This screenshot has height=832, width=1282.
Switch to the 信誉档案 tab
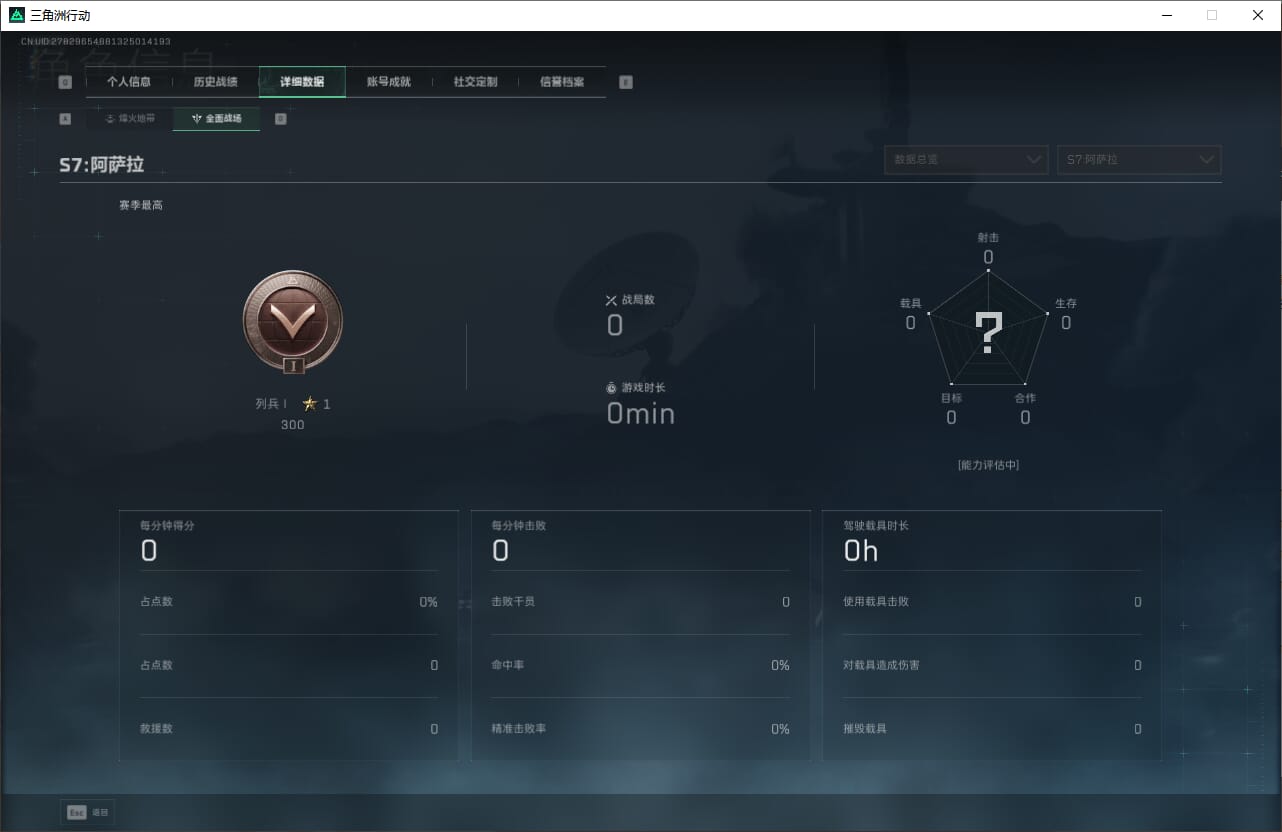(562, 82)
